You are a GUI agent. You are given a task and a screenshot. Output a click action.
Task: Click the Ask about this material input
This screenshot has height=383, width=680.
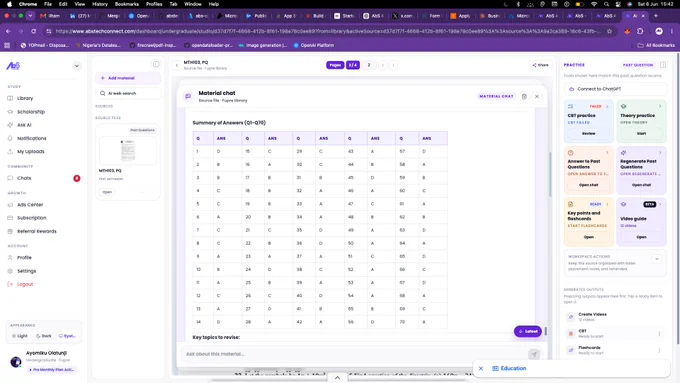point(353,354)
